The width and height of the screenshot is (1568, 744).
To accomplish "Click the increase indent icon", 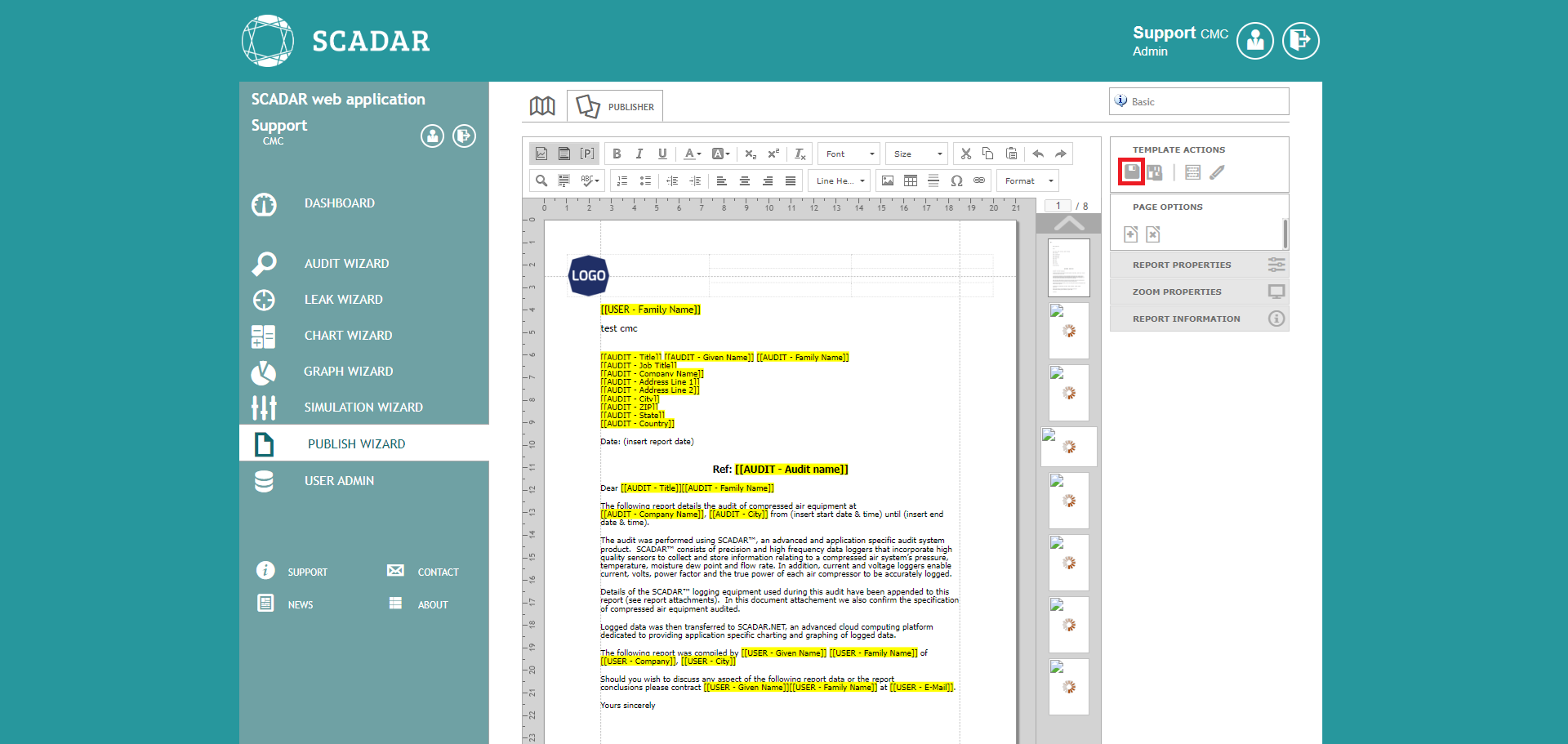I will pos(695,180).
